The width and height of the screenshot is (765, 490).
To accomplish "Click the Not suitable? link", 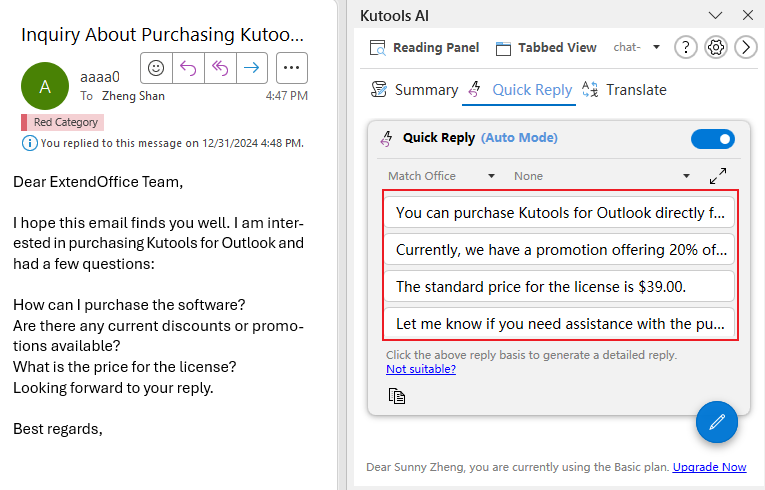I will tap(421, 369).
